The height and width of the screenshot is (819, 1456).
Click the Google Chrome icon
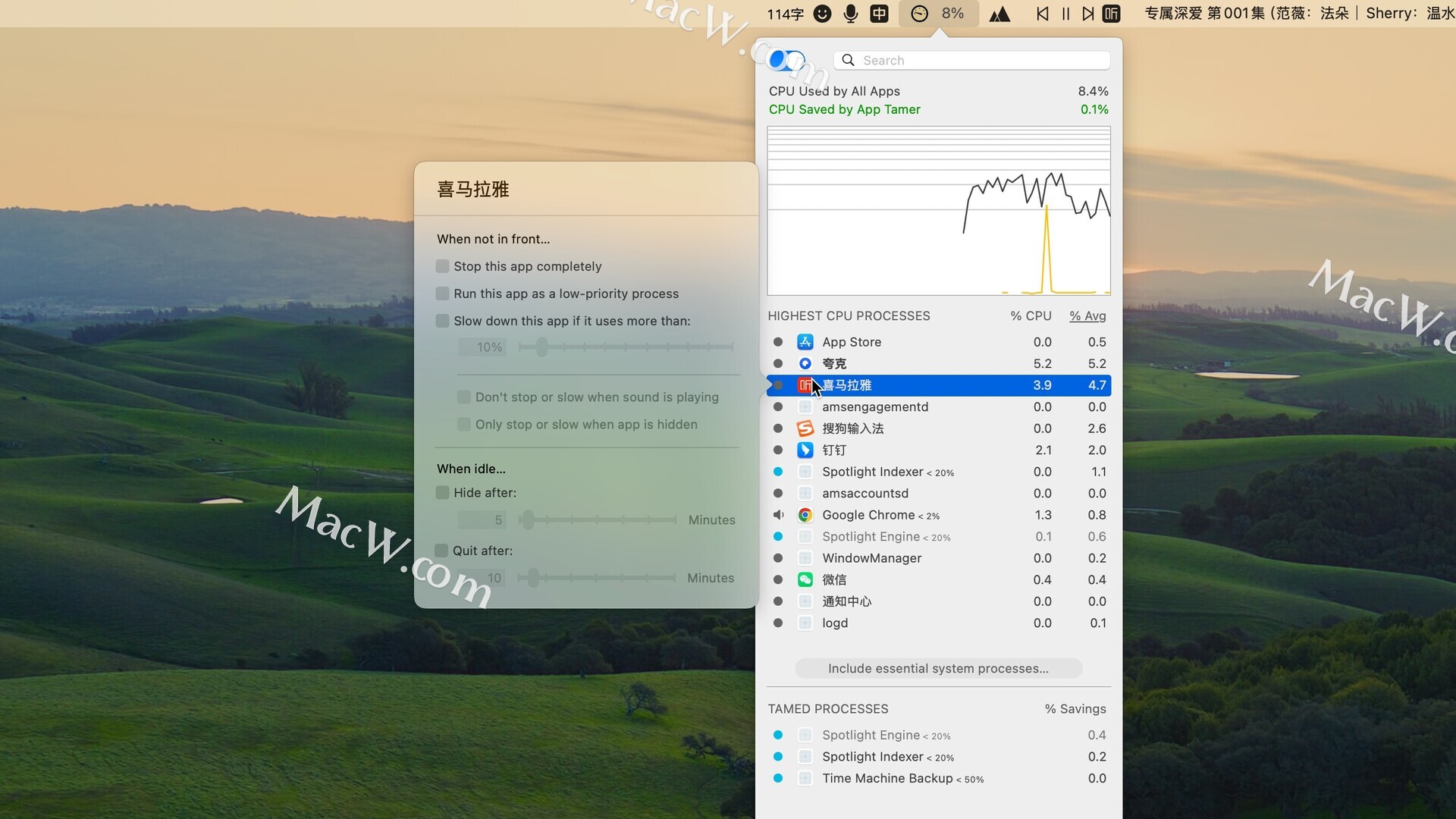(805, 515)
